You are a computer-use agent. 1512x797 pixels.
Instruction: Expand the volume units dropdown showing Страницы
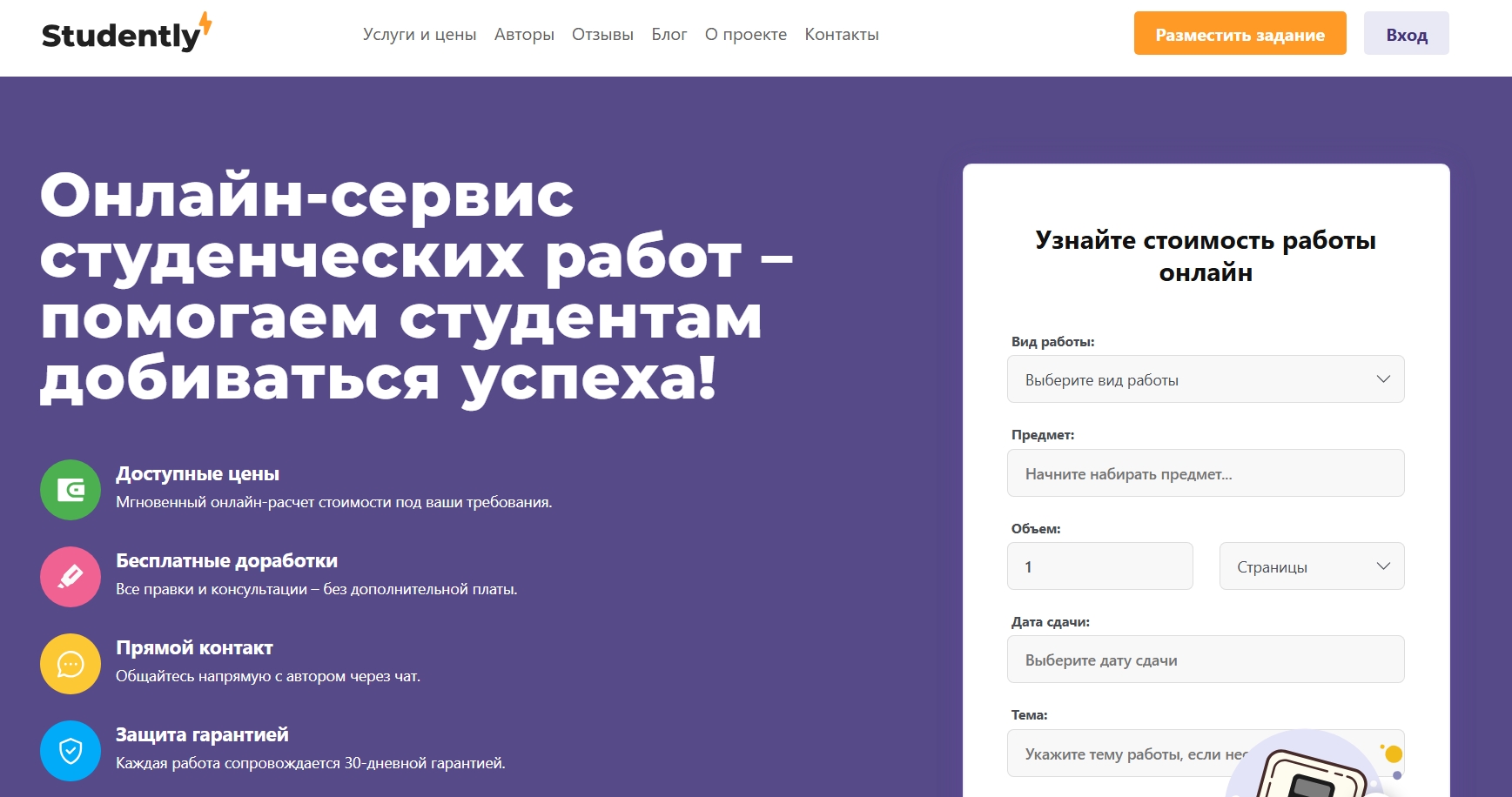[1311, 566]
